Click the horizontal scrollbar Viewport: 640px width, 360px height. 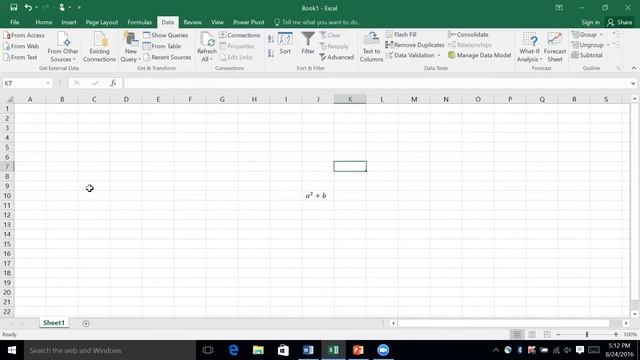[504, 323]
